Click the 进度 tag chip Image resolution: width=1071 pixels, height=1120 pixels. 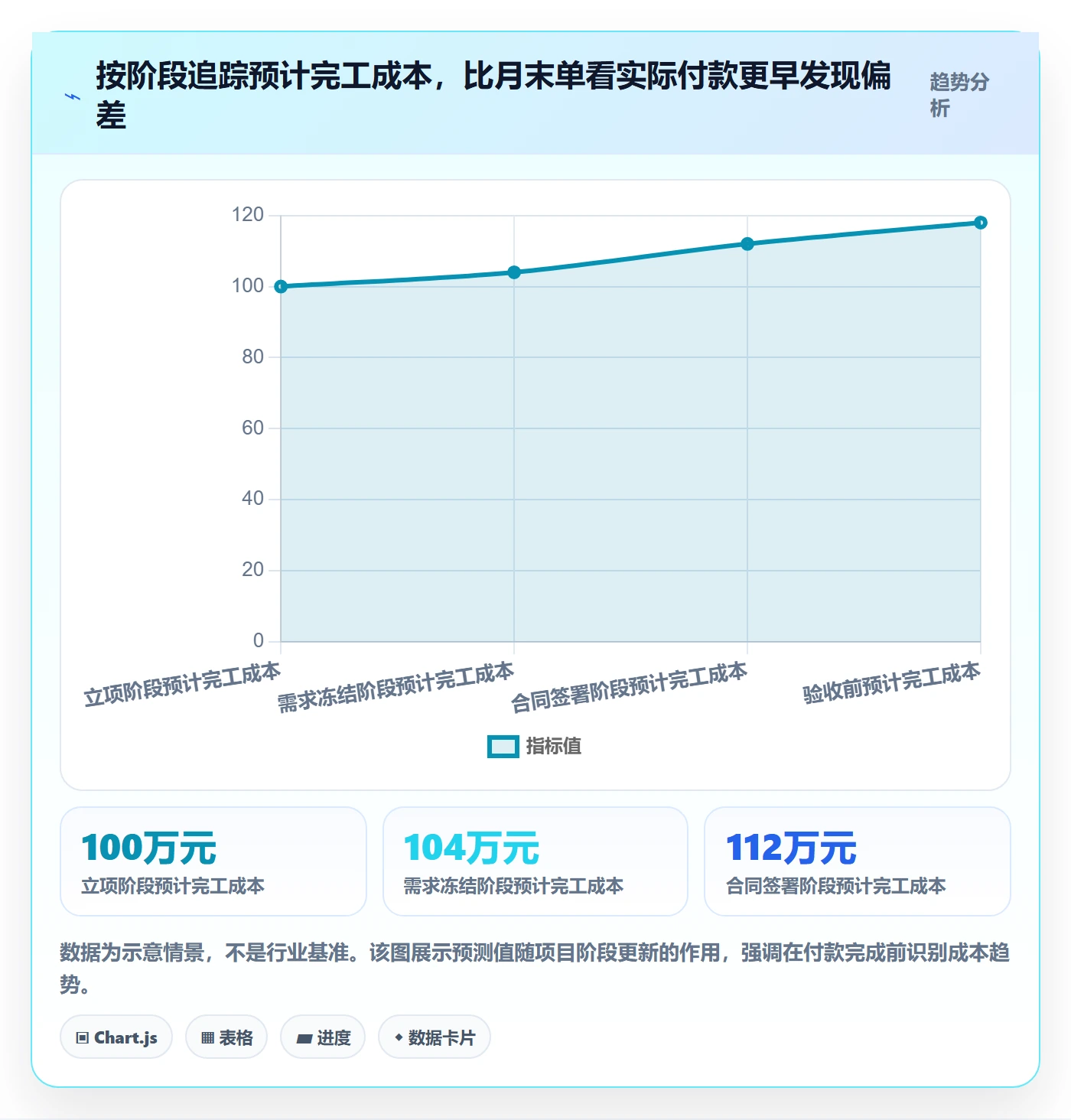pyautogui.click(x=323, y=1037)
